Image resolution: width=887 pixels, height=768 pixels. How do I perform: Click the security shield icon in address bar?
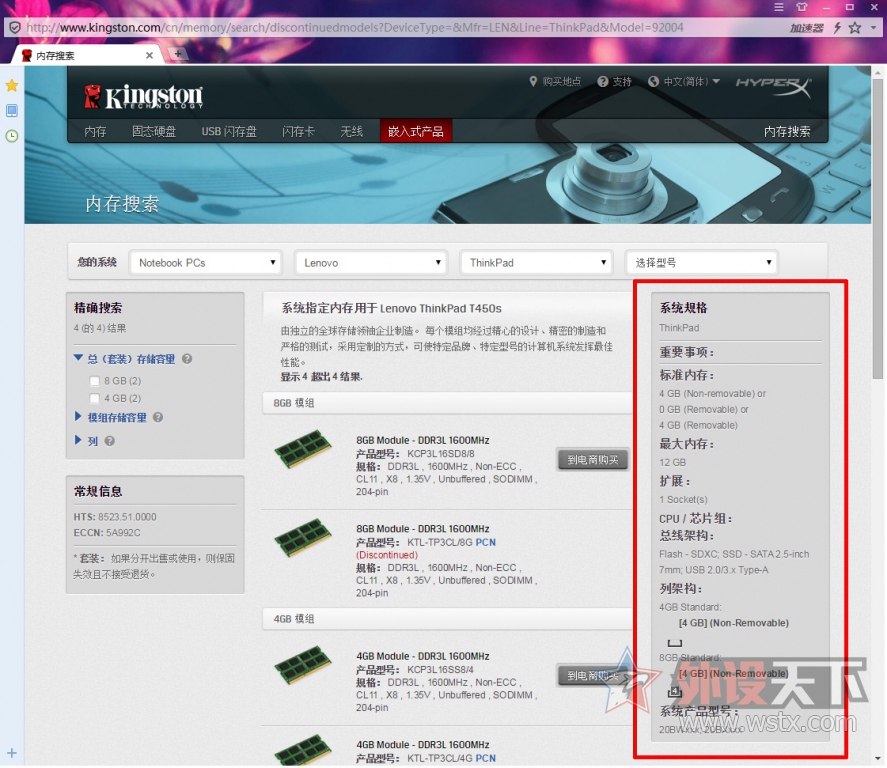pyautogui.click(x=15, y=28)
